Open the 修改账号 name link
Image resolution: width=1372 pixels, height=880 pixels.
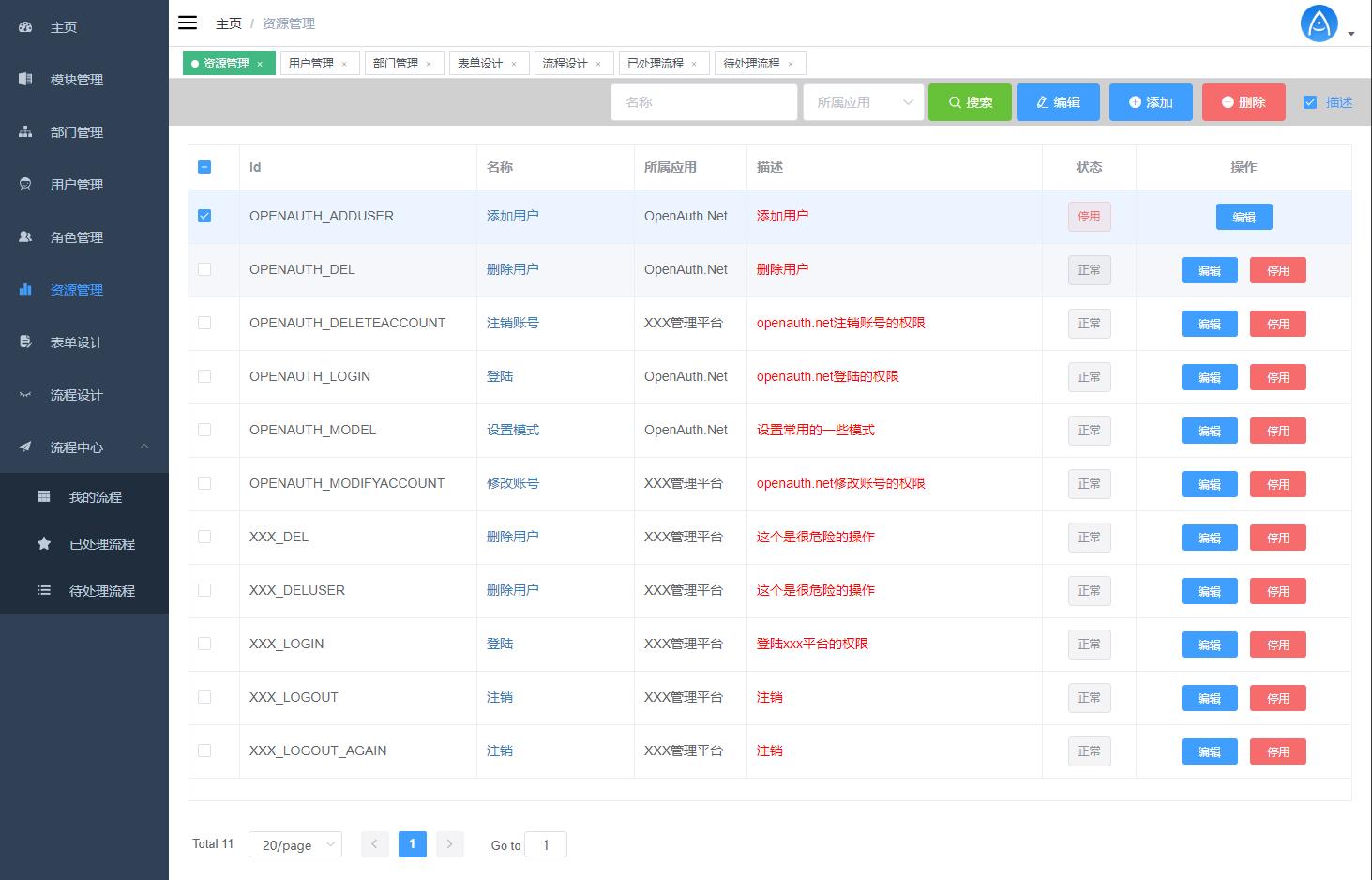click(513, 483)
